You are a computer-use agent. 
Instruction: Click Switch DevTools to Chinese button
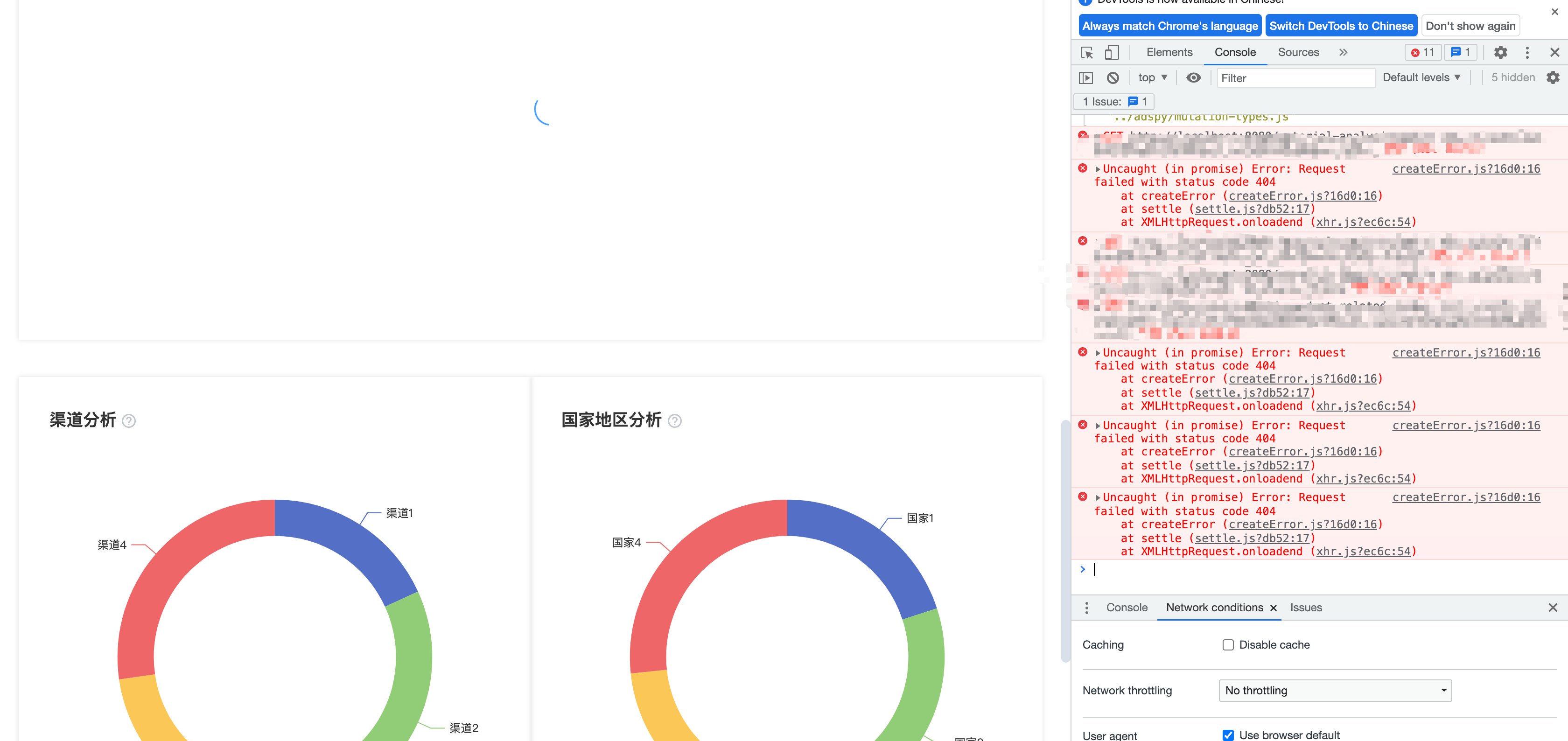coord(1341,26)
